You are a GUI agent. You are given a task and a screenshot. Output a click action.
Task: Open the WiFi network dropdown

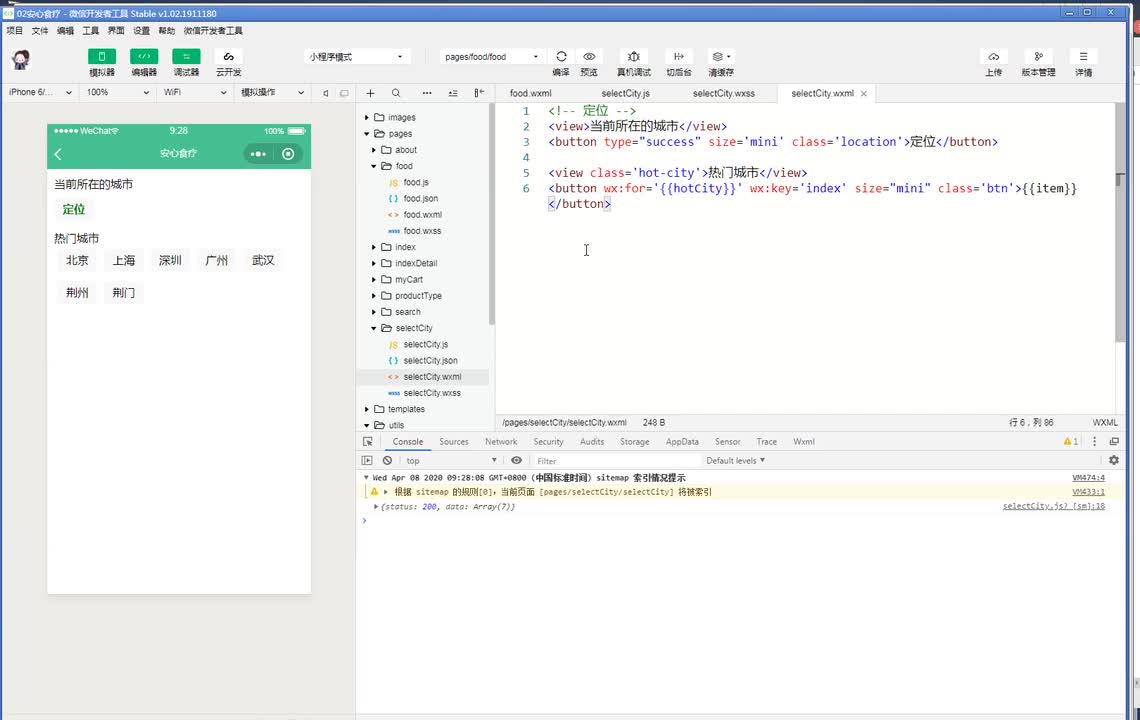(x=195, y=93)
